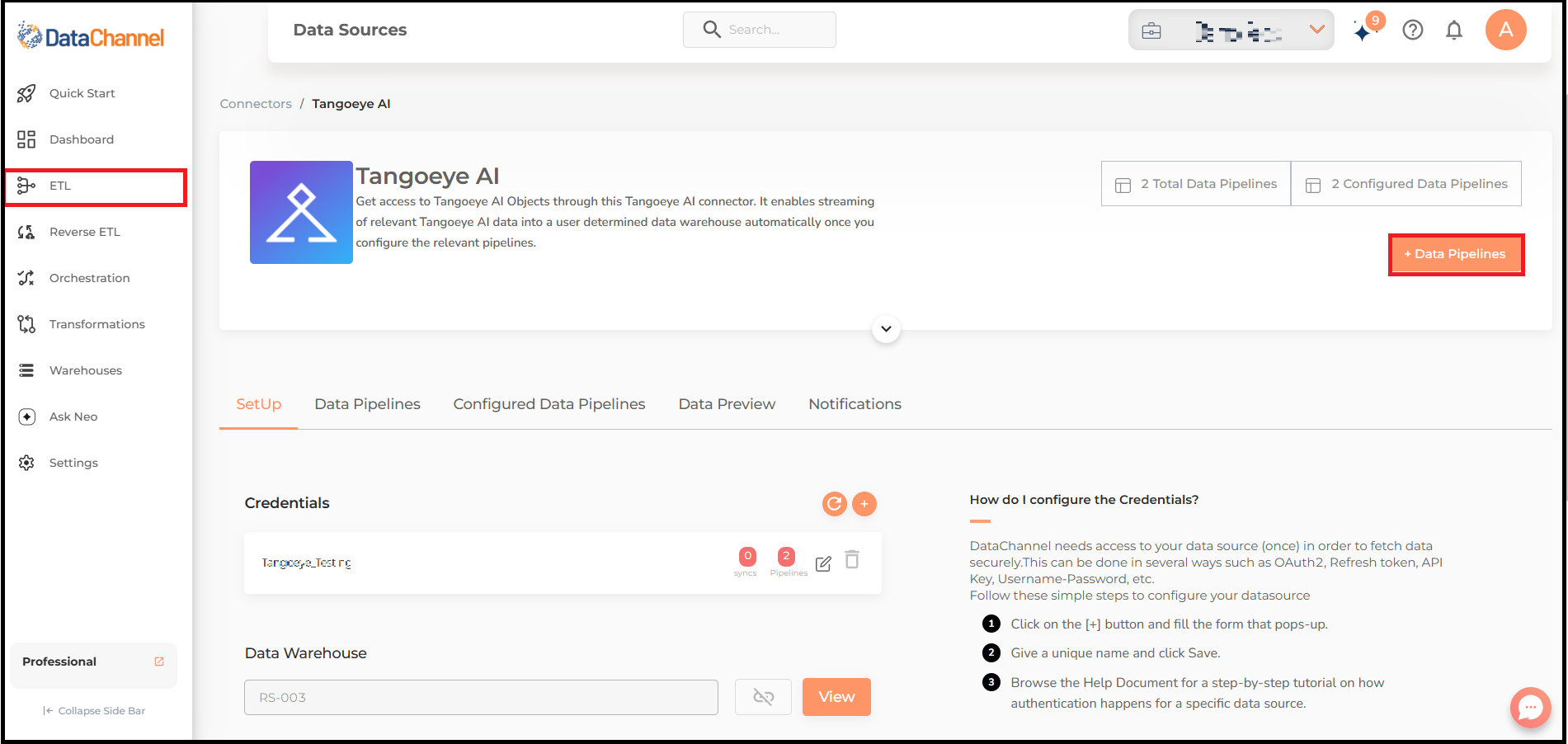Open the workspace selector dropdown

(1231, 31)
